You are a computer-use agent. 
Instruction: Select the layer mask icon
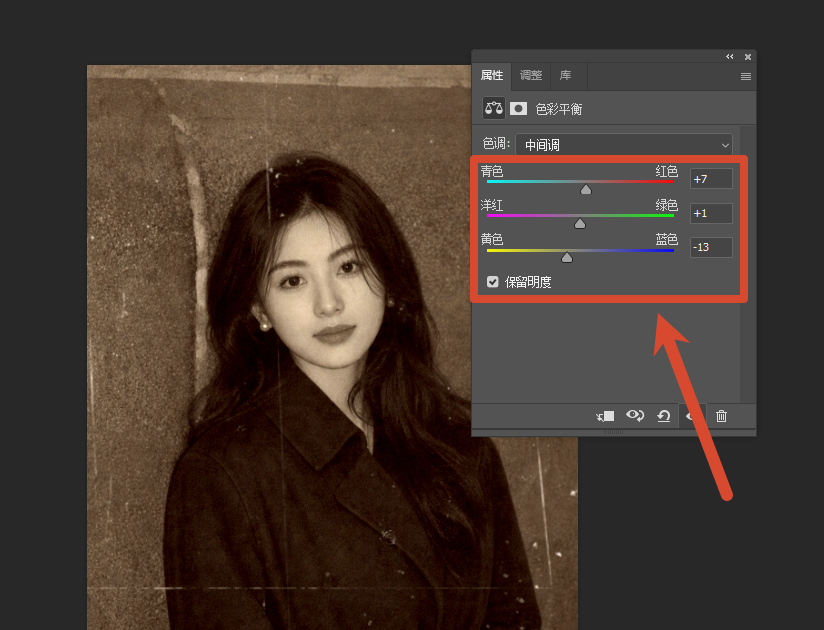518,108
